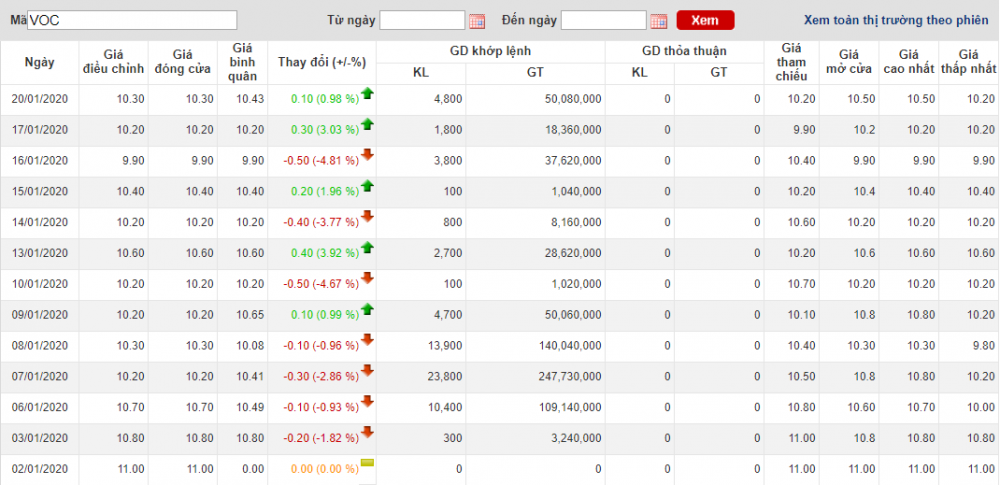This screenshot has width=1000, height=485.
Task: Click the red down arrow on 06/01/2020 row
Action: (367, 401)
